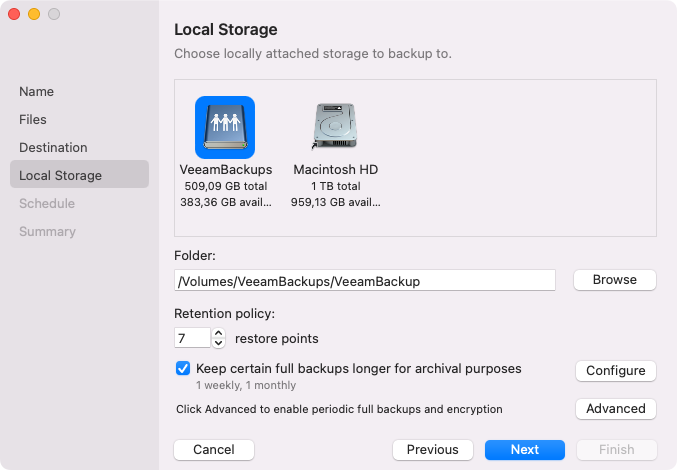Open the Name step in sidebar
This screenshot has height=470, width=677.
pos(37,91)
